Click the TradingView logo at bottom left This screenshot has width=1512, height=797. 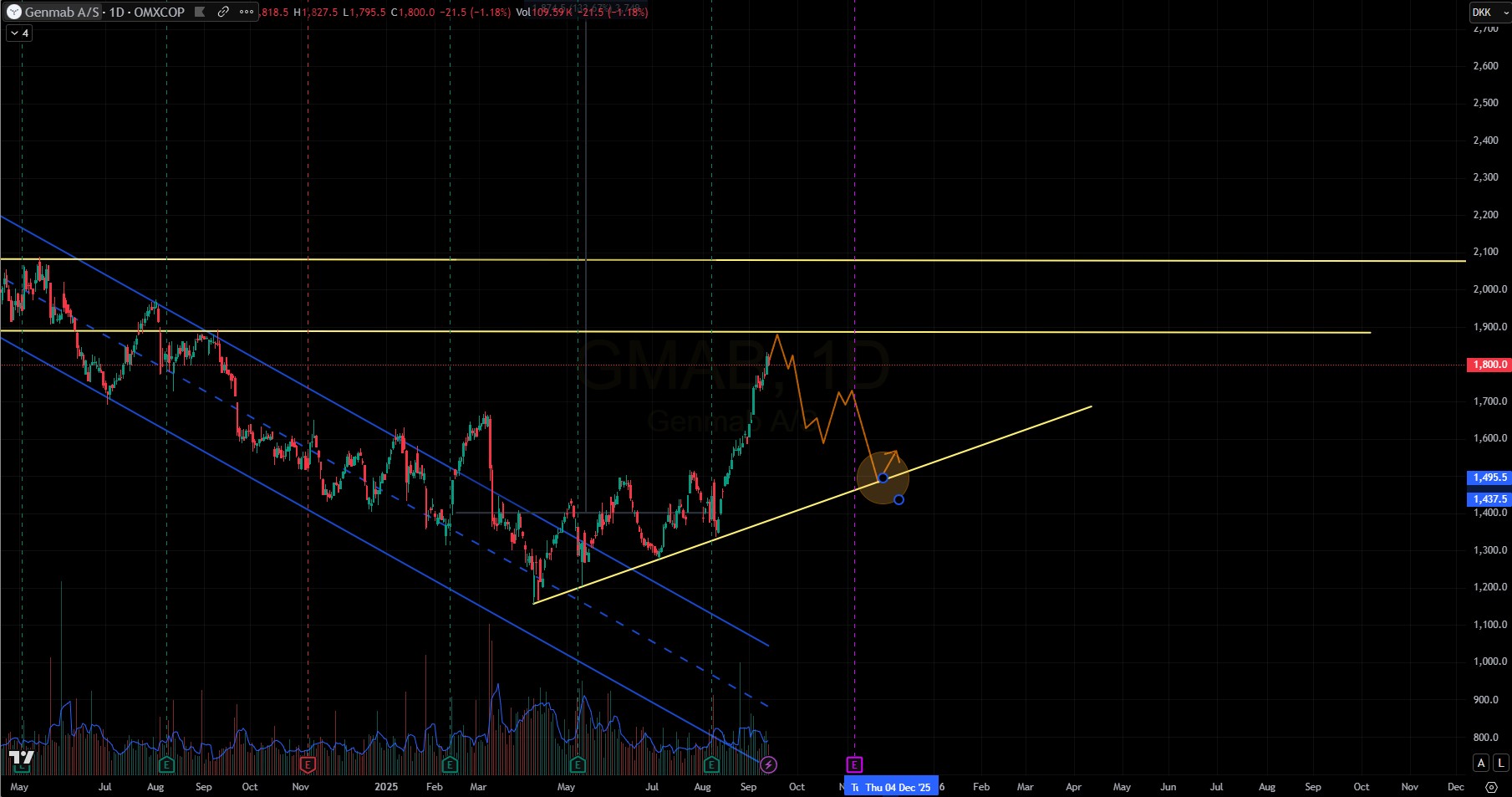pos(21,759)
